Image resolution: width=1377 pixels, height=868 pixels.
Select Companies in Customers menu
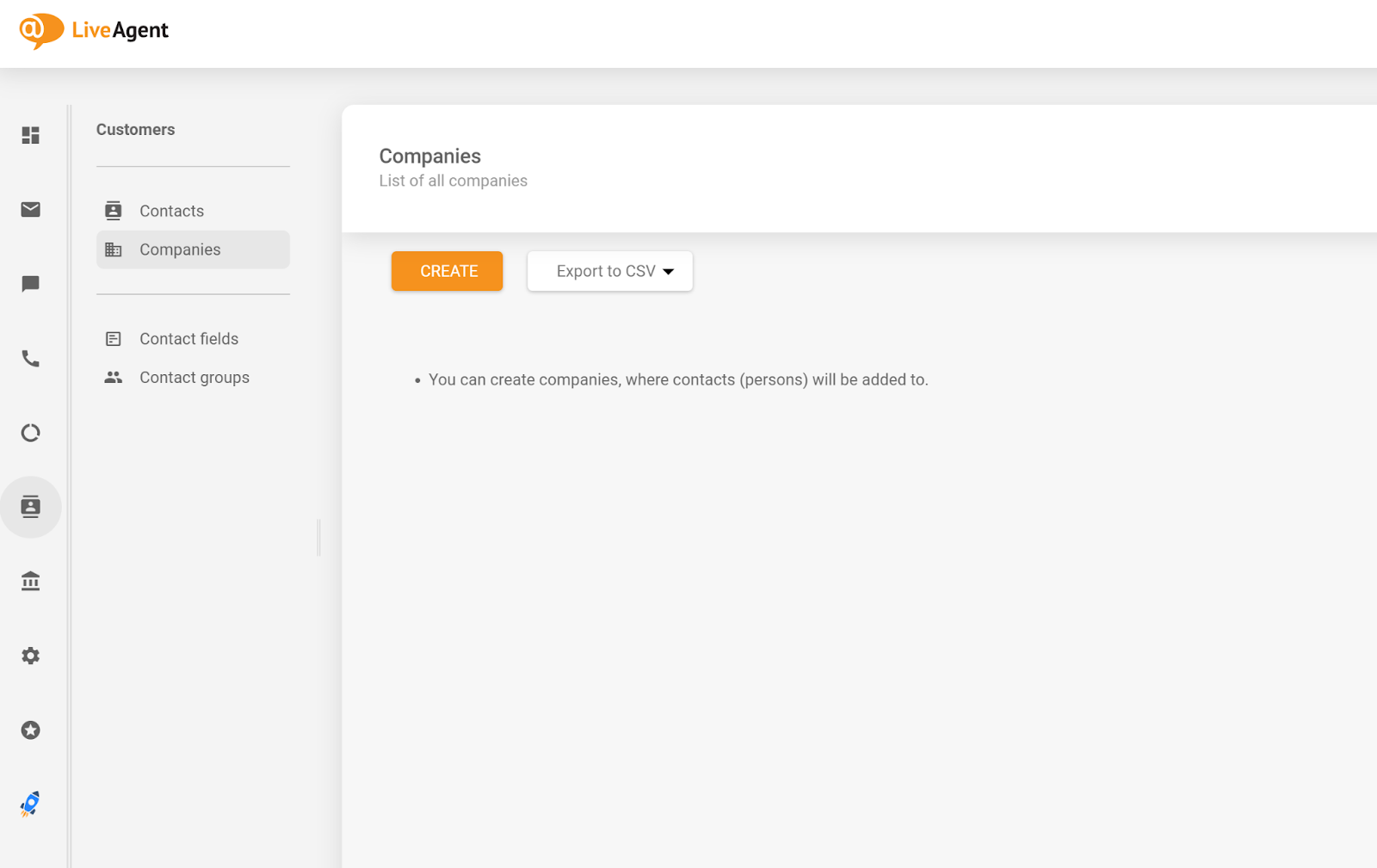tap(180, 249)
